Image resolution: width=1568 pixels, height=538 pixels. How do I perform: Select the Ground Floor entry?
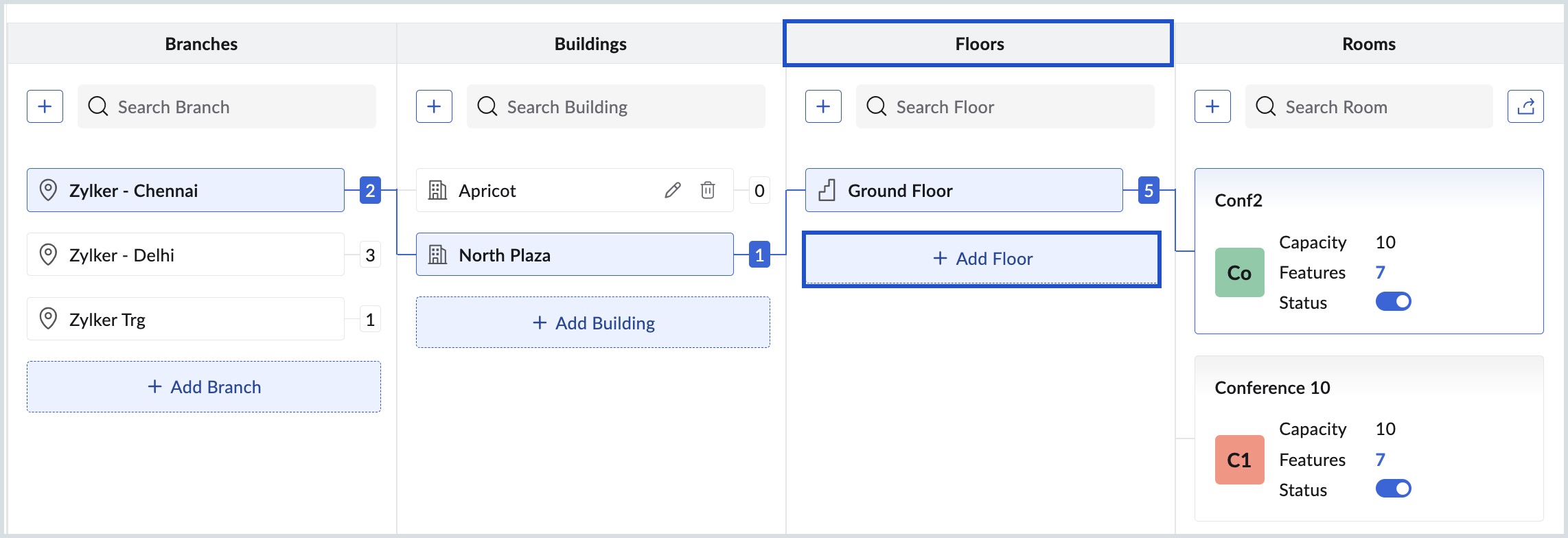pos(963,190)
